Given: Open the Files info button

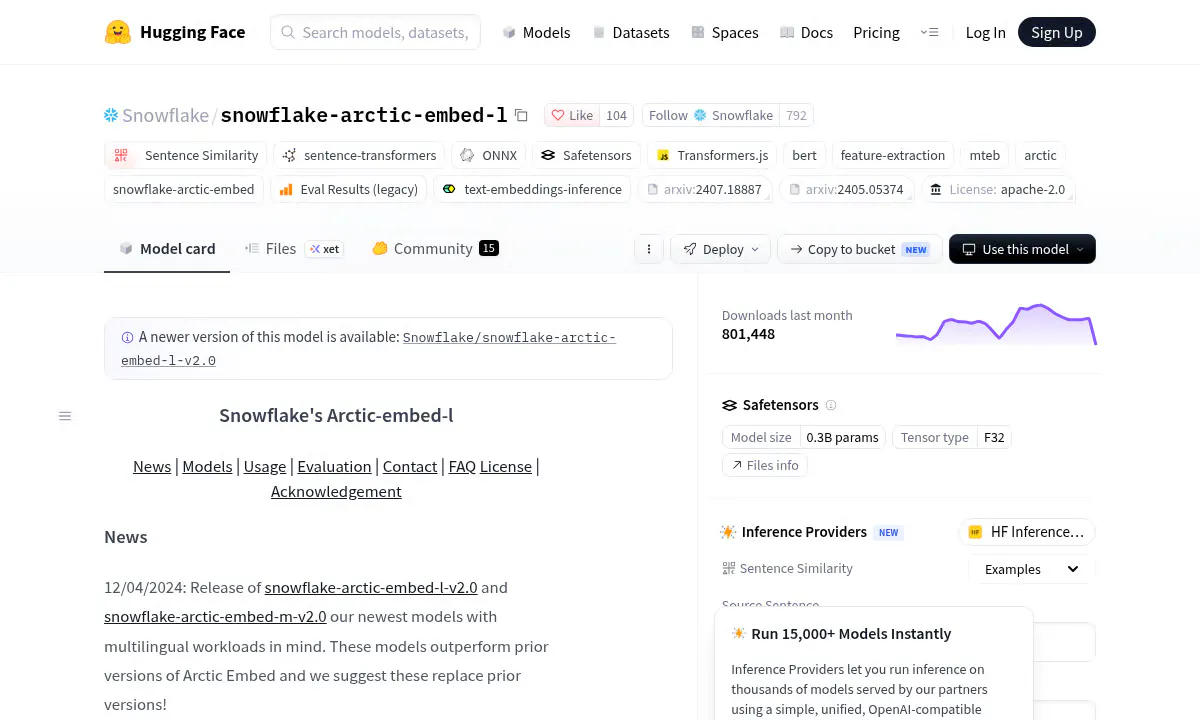Looking at the screenshot, I should 765,465.
